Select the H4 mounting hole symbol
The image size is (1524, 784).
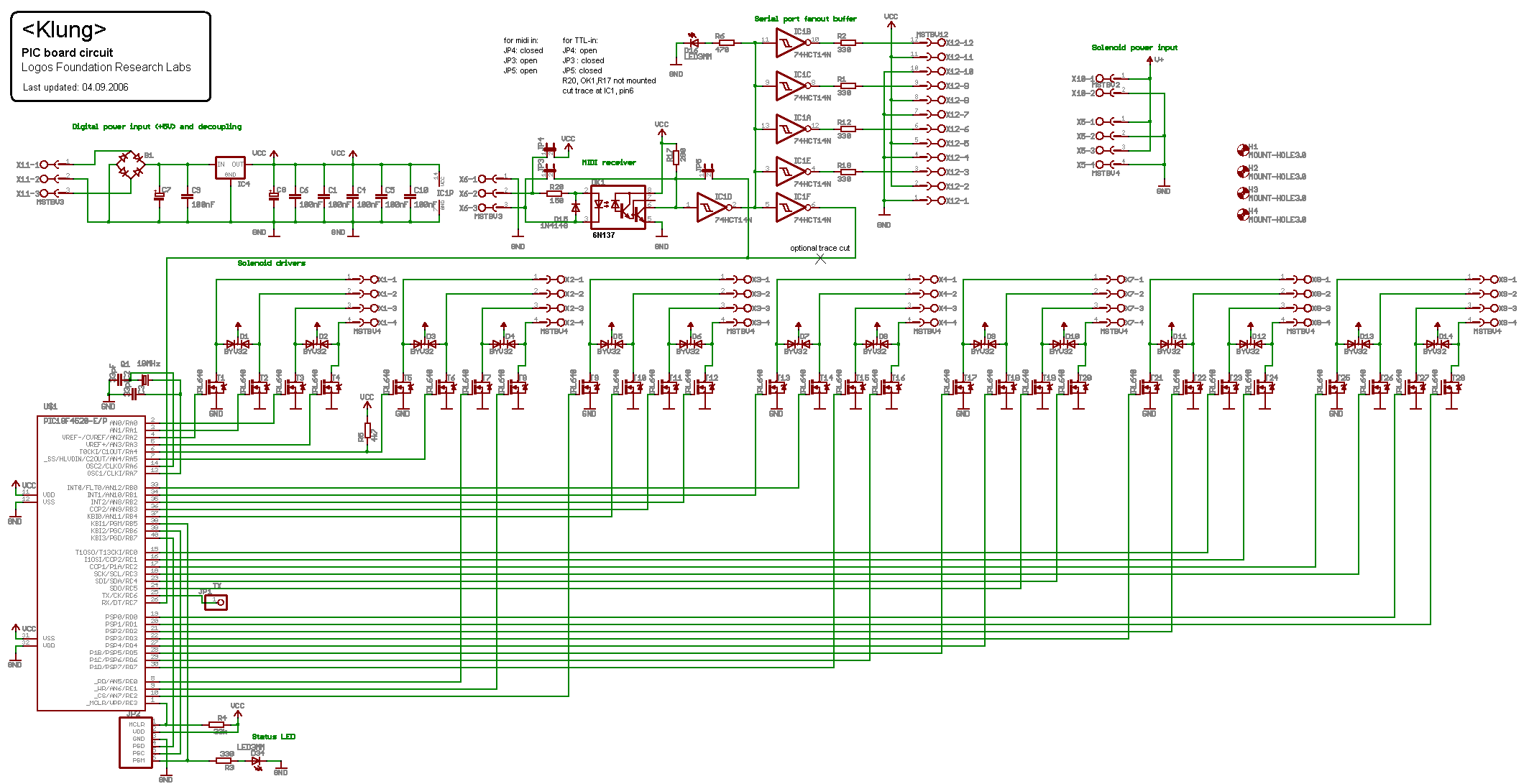point(1242,214)
